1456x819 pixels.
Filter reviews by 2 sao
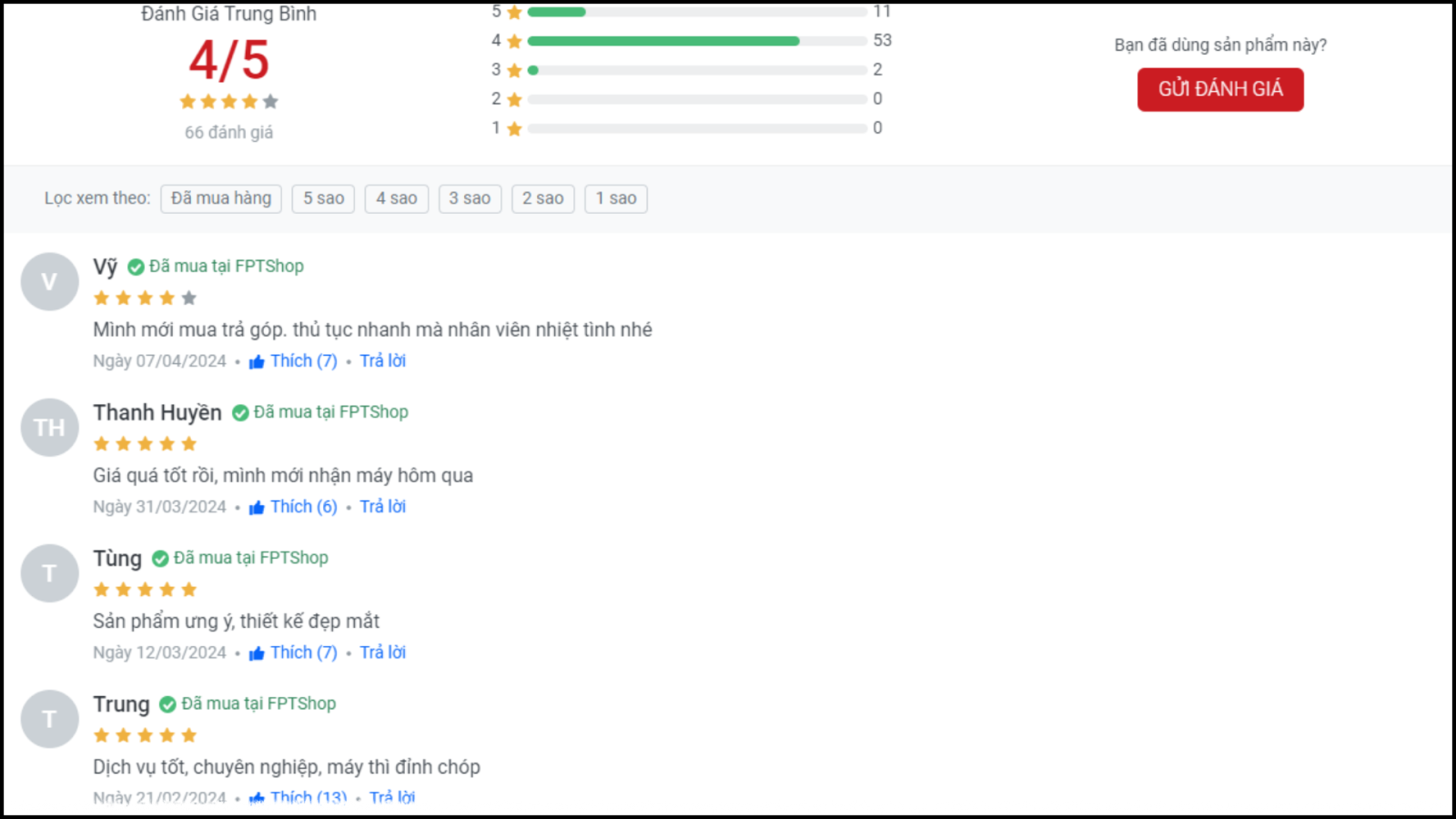pos(542,198)
